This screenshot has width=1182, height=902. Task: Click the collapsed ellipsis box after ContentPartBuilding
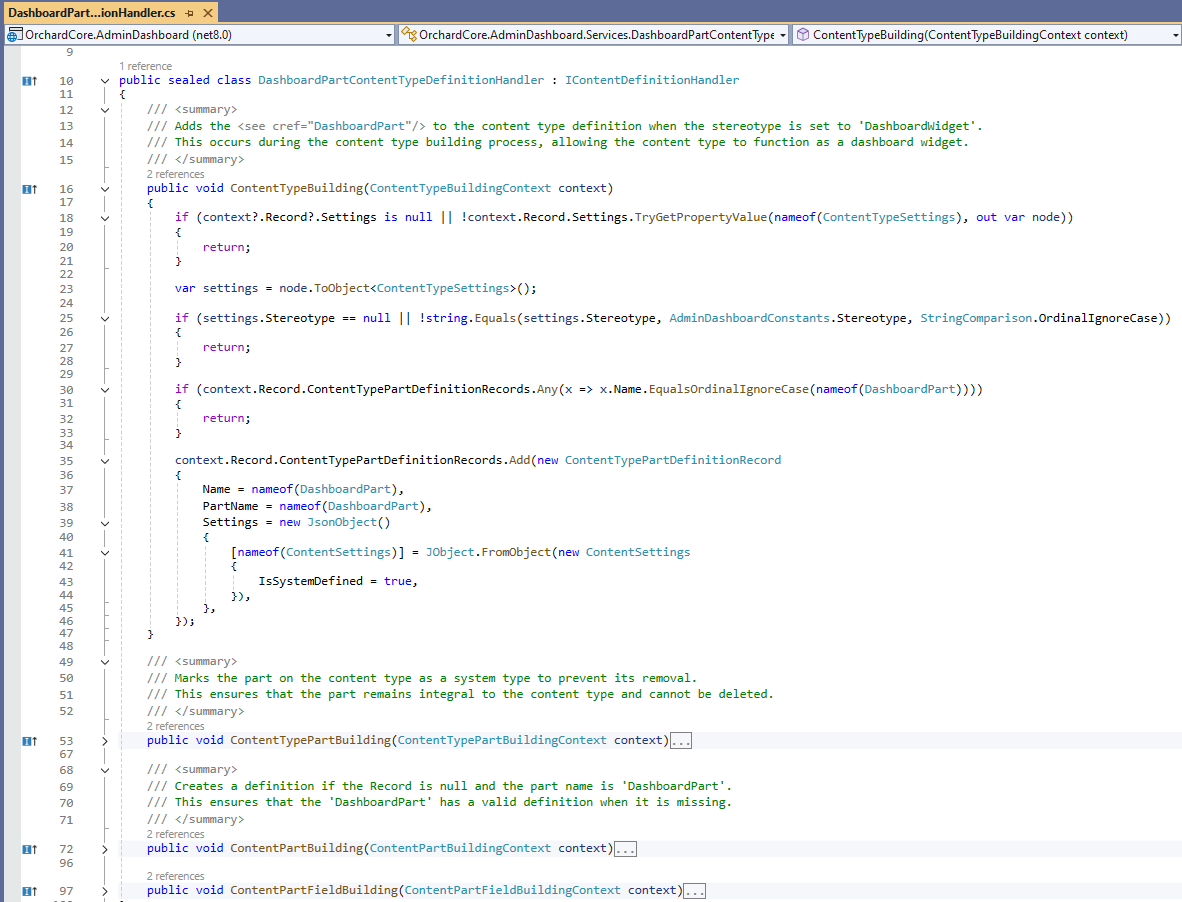626,849
